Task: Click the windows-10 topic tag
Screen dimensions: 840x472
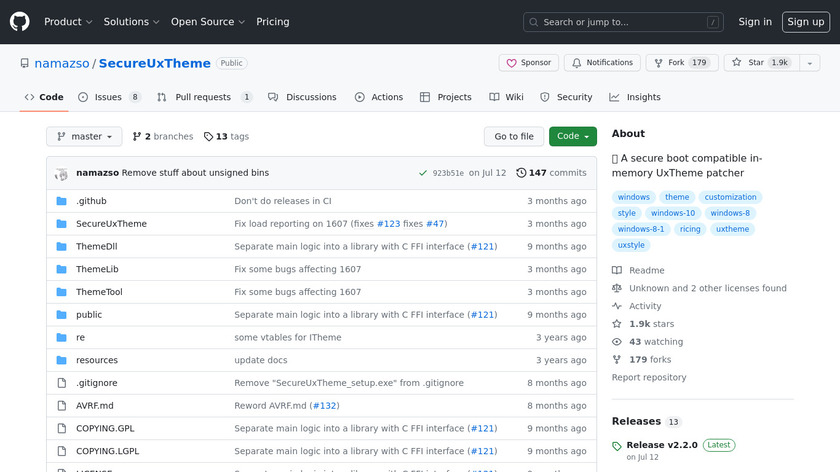Action: (672, 213)
